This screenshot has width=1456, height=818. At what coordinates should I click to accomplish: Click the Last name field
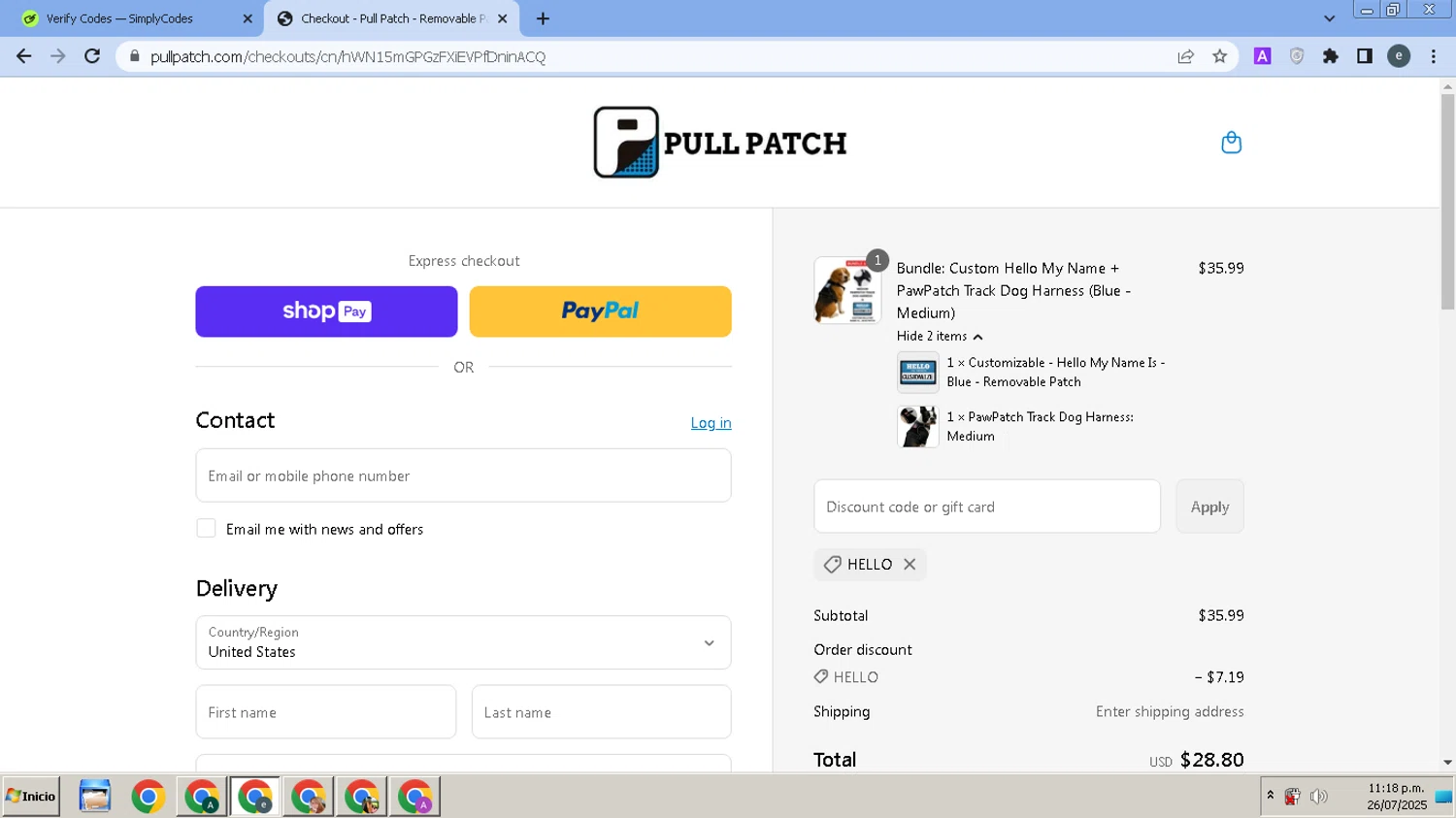pyautogui.click(x=601, y=712)
